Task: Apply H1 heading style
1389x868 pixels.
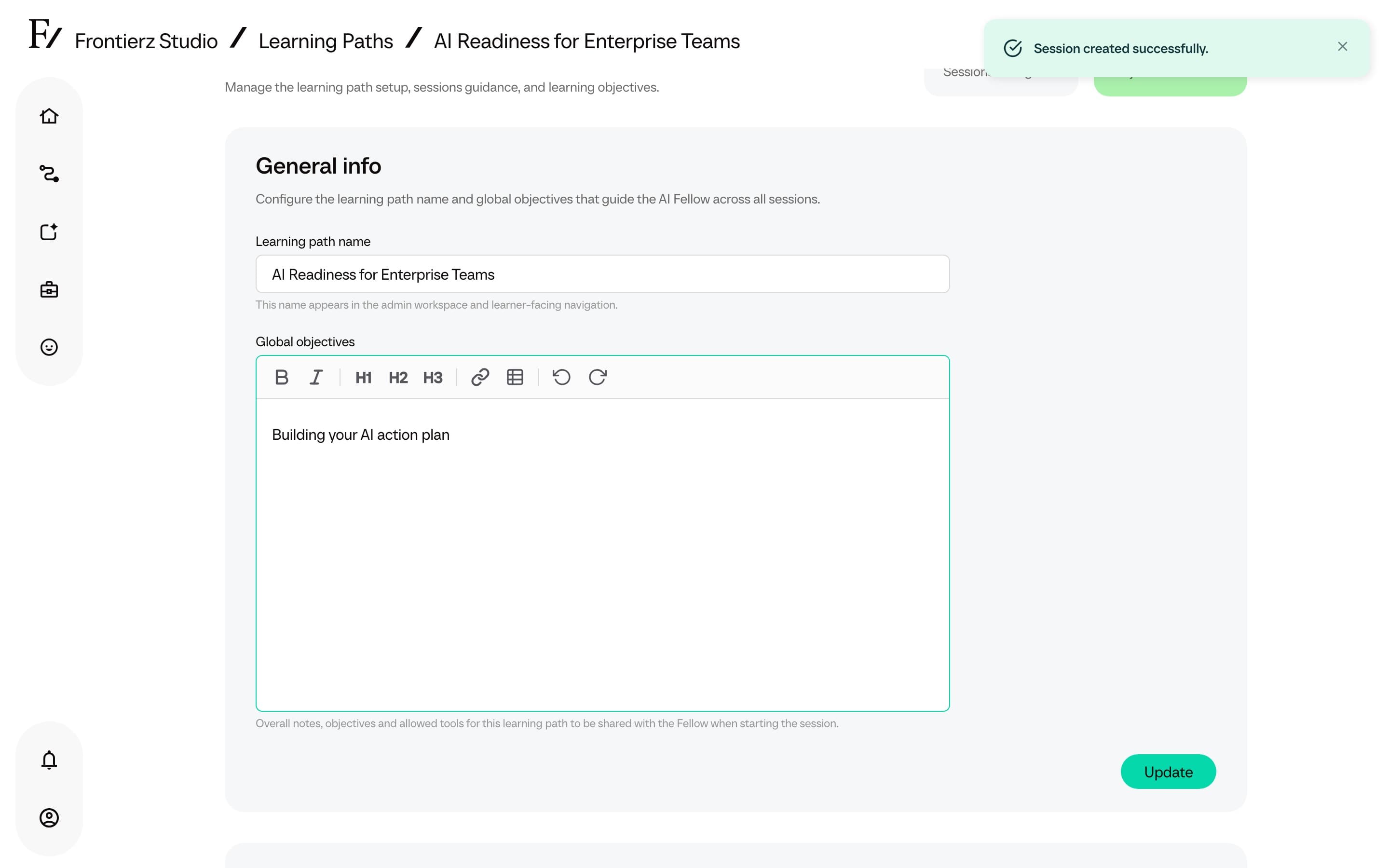Action: [363, 377]
